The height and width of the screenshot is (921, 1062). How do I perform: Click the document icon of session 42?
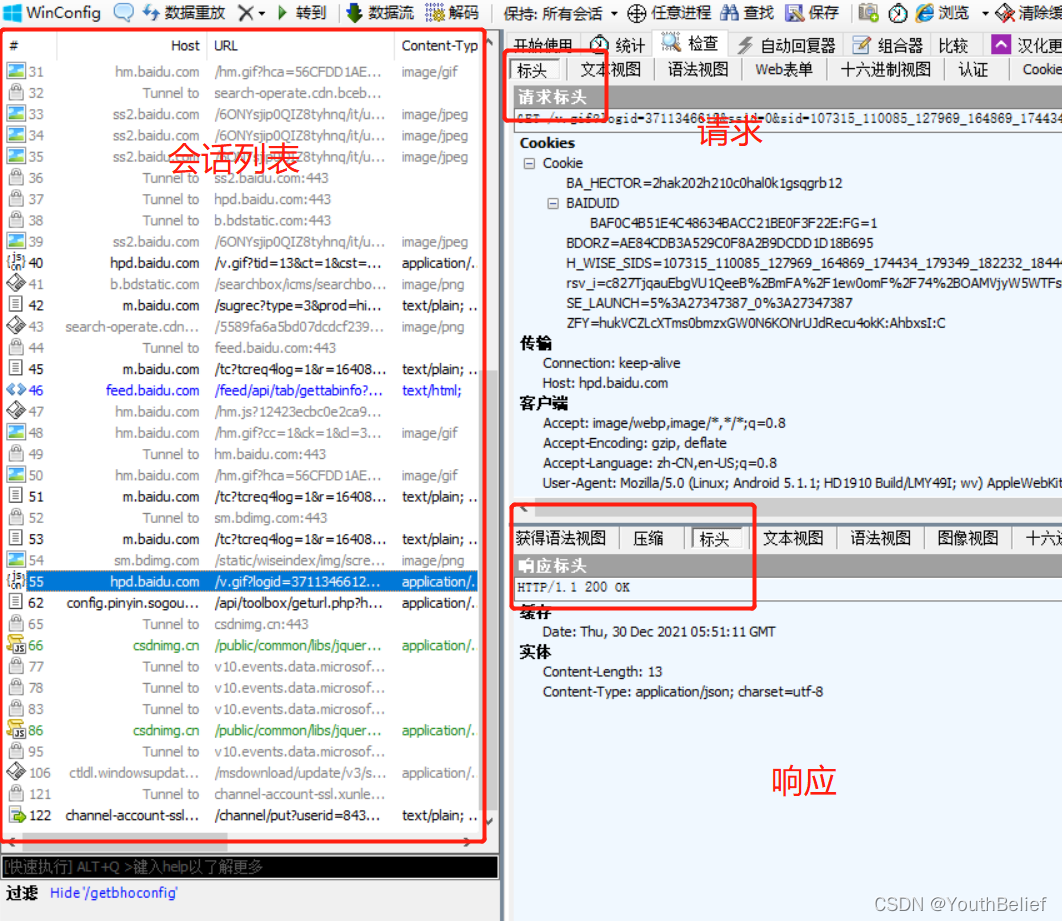(16, 305)
